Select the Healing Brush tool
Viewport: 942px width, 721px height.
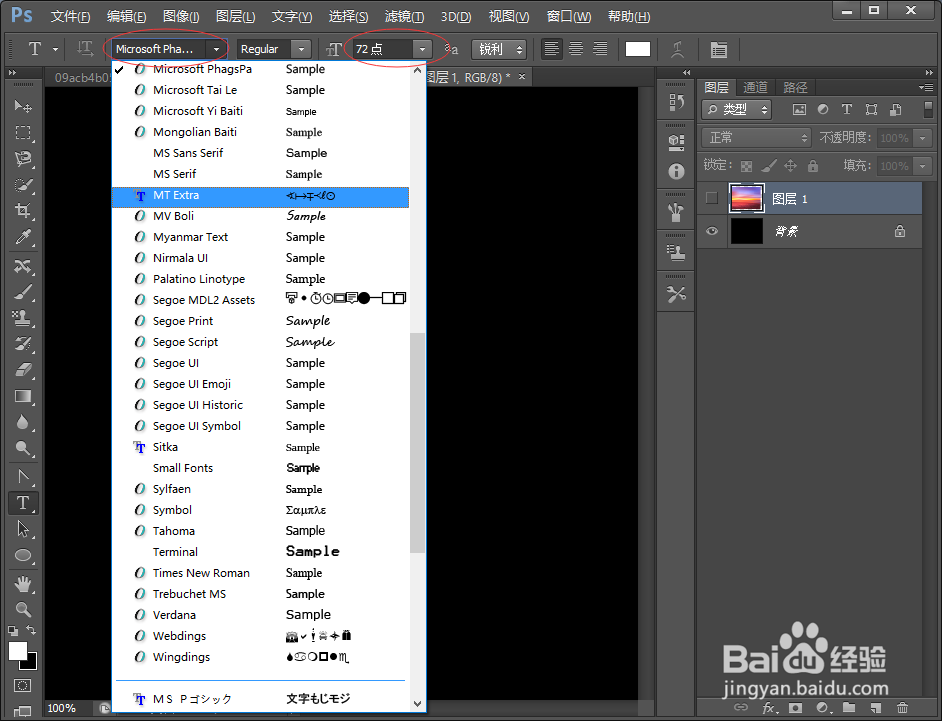pos(23,266)
